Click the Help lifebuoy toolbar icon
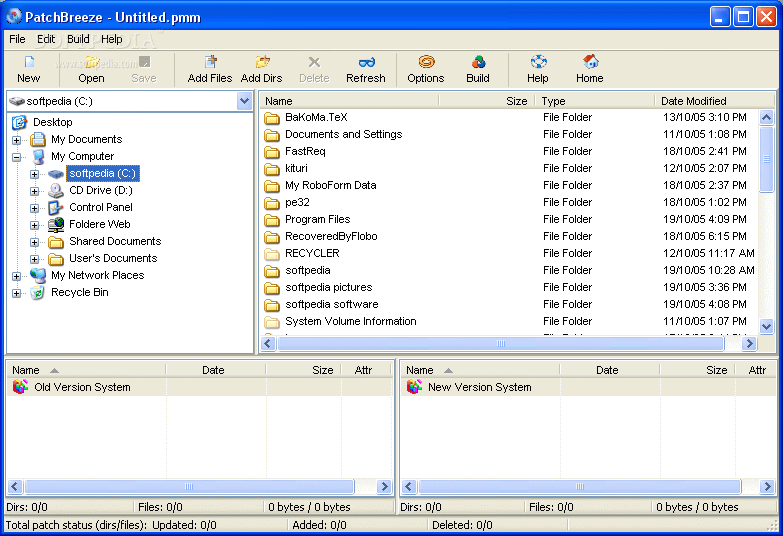Image resolution: width=783 pixels, height=536 pixels. pyautogui.click(x=538, y=62)
